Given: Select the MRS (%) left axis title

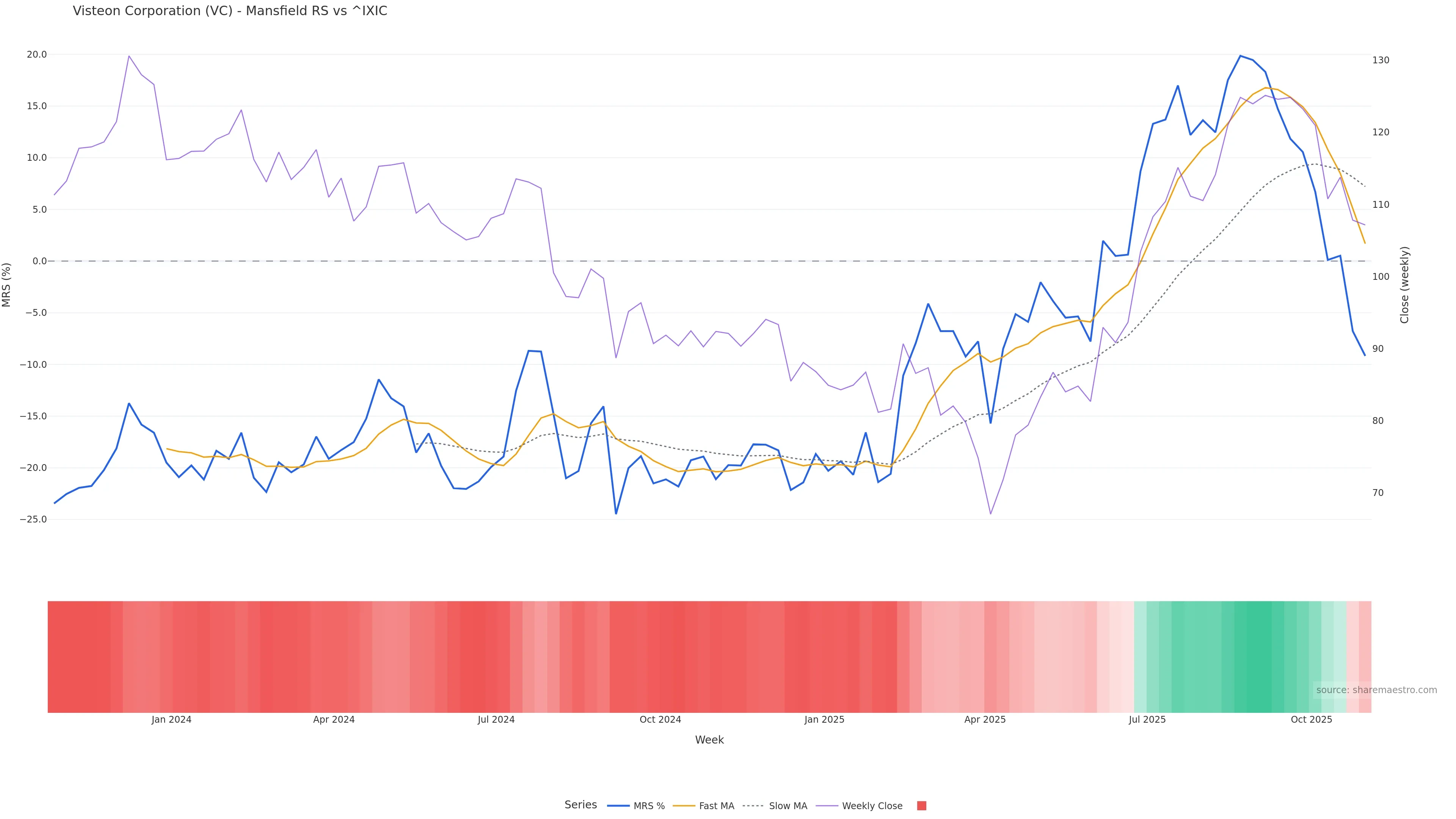Looking at the screenshot, I should coord(6,284).
